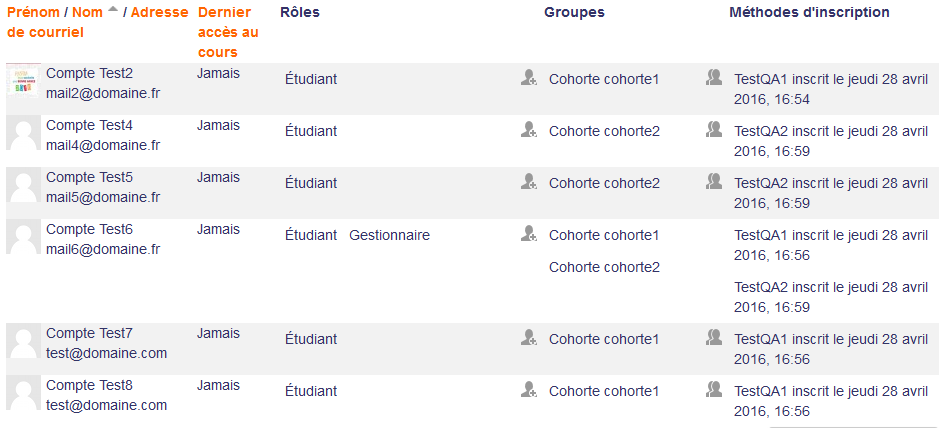Click group icon beside Compte Test5 enrolment
This screenshot has width=944, height=428.
[x=714, y=181]
